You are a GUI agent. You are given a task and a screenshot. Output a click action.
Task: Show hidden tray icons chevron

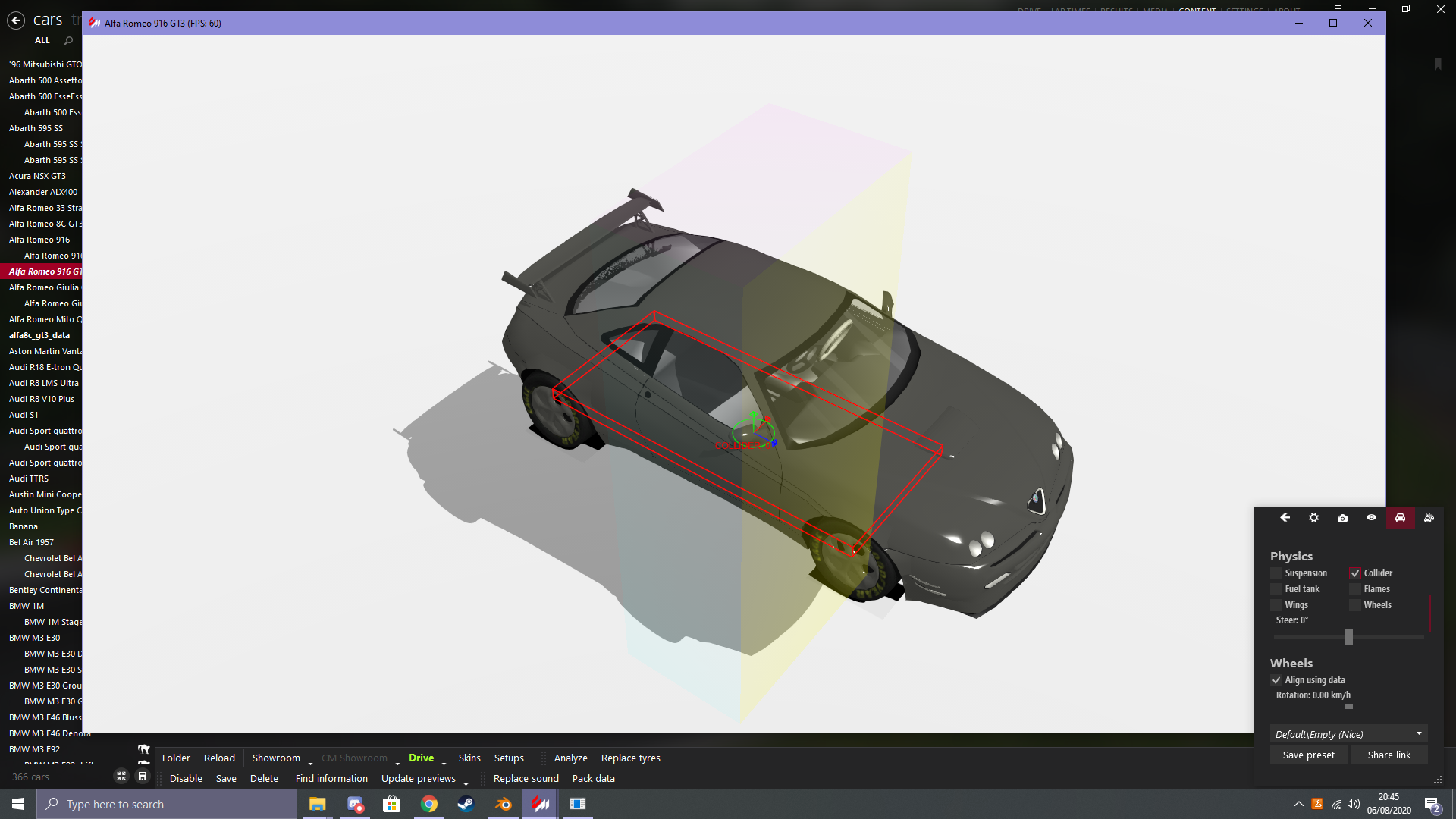coord(1298,804)
